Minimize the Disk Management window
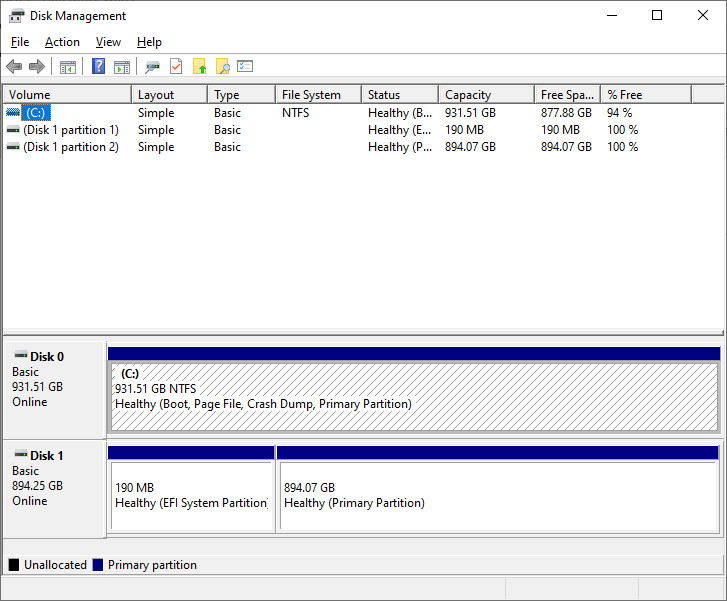Screen dimensions: 727x601 coord(612,15)
